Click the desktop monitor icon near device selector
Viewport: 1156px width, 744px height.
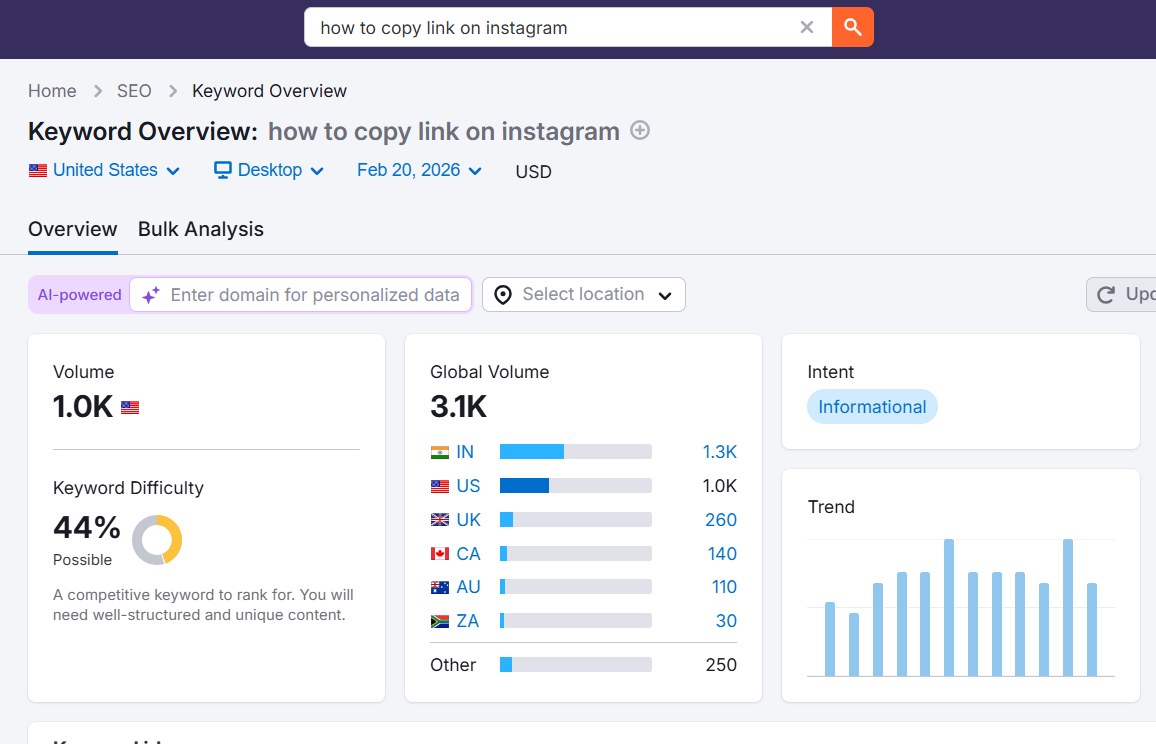coord(221,170)
